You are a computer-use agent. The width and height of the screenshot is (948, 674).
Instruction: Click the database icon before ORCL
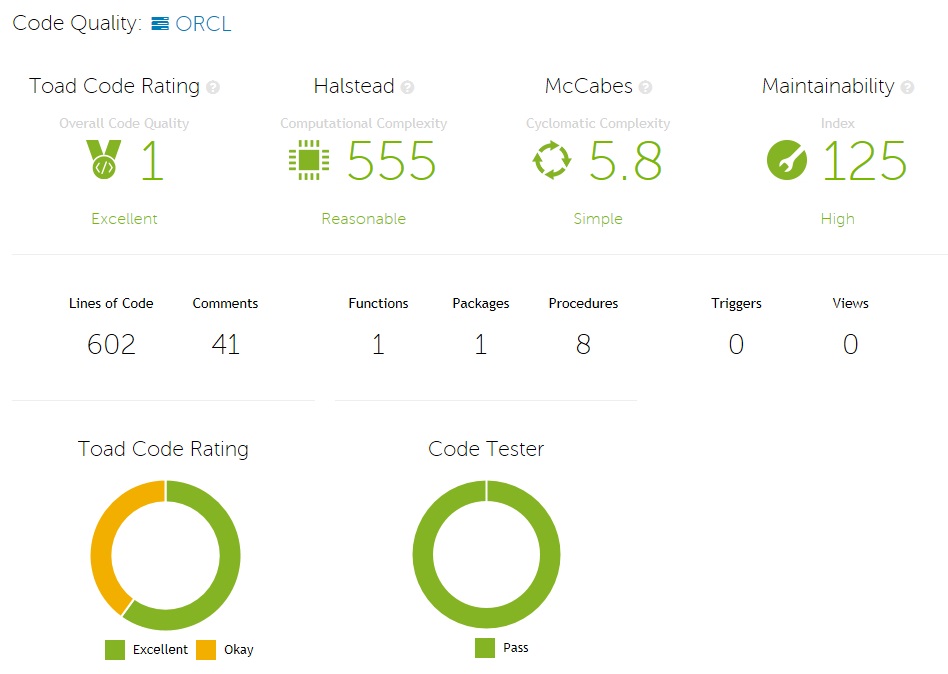[160, 24]
